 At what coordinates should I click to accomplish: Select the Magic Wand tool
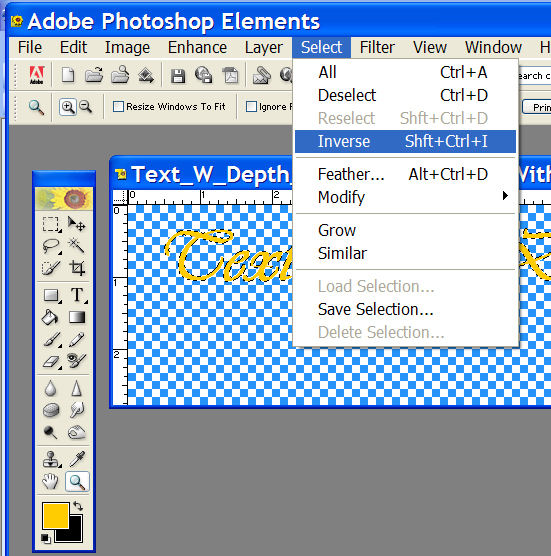pyautogui.click(x=76, y=245)
